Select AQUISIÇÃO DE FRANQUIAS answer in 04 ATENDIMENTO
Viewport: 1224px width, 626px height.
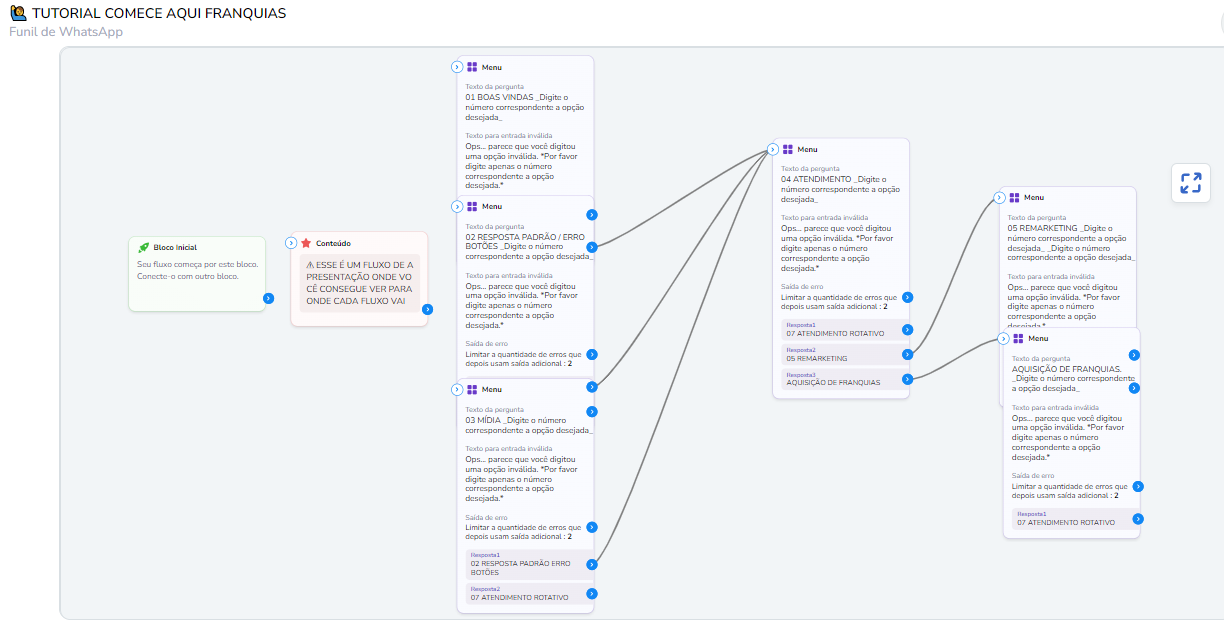point(840,380)
